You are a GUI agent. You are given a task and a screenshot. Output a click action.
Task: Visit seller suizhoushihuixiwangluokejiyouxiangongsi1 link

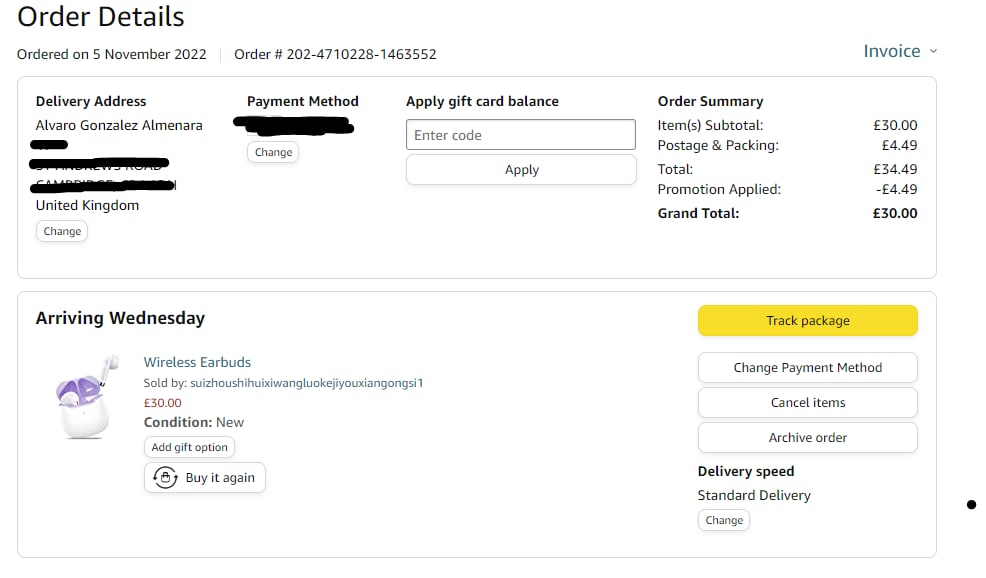304,383
